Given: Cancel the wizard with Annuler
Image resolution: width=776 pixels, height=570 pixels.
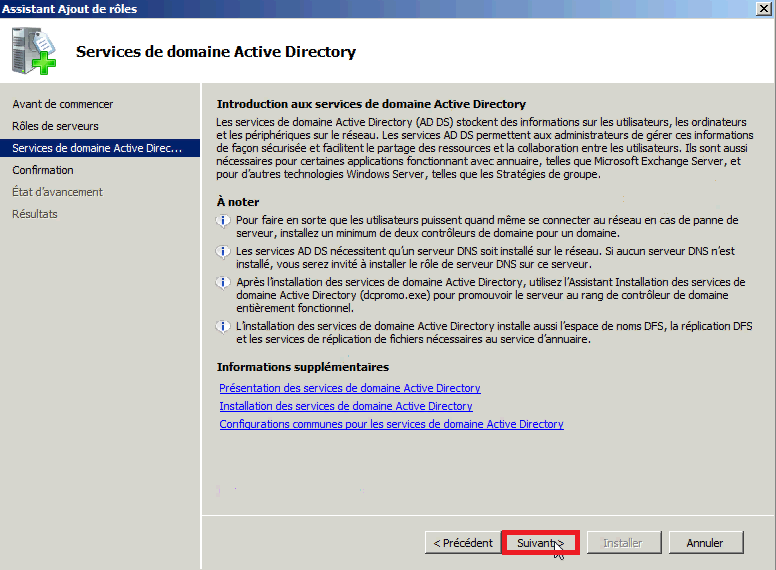Looking at the screenshot, I should [706, 543].
